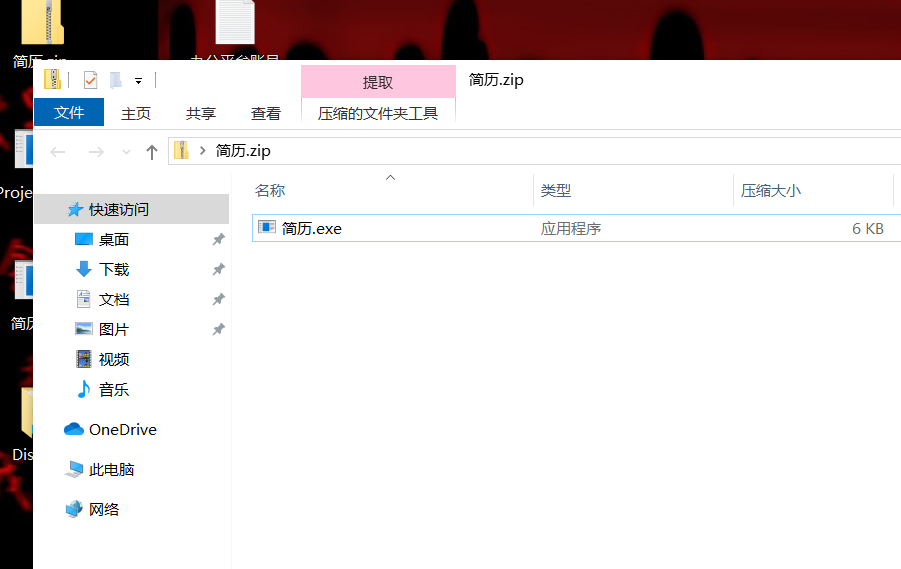The image size is (901, 569).
Task: Sort files by the 名称 column header
Action: (270, 190)
